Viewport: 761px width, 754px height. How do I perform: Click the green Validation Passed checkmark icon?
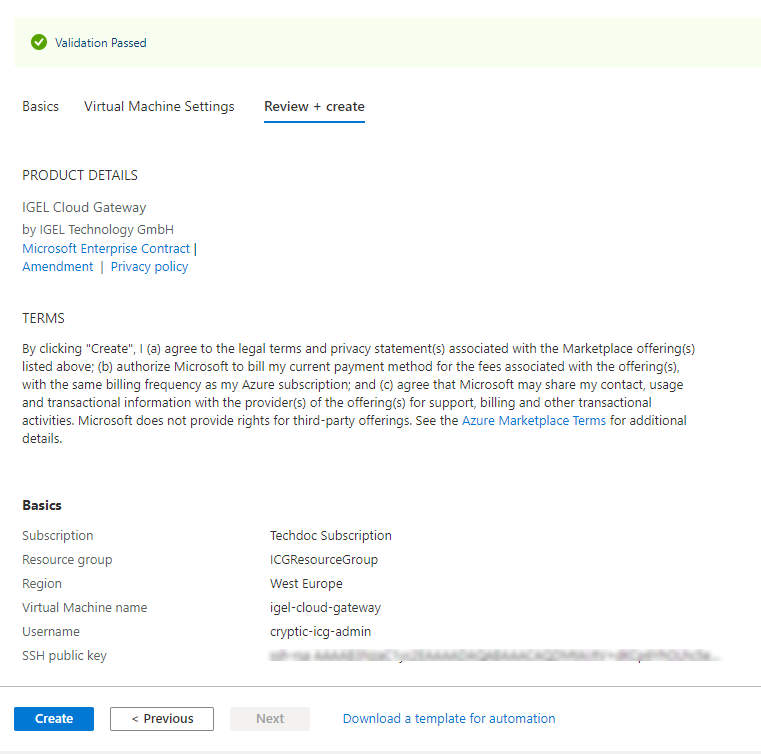(39, 42)
